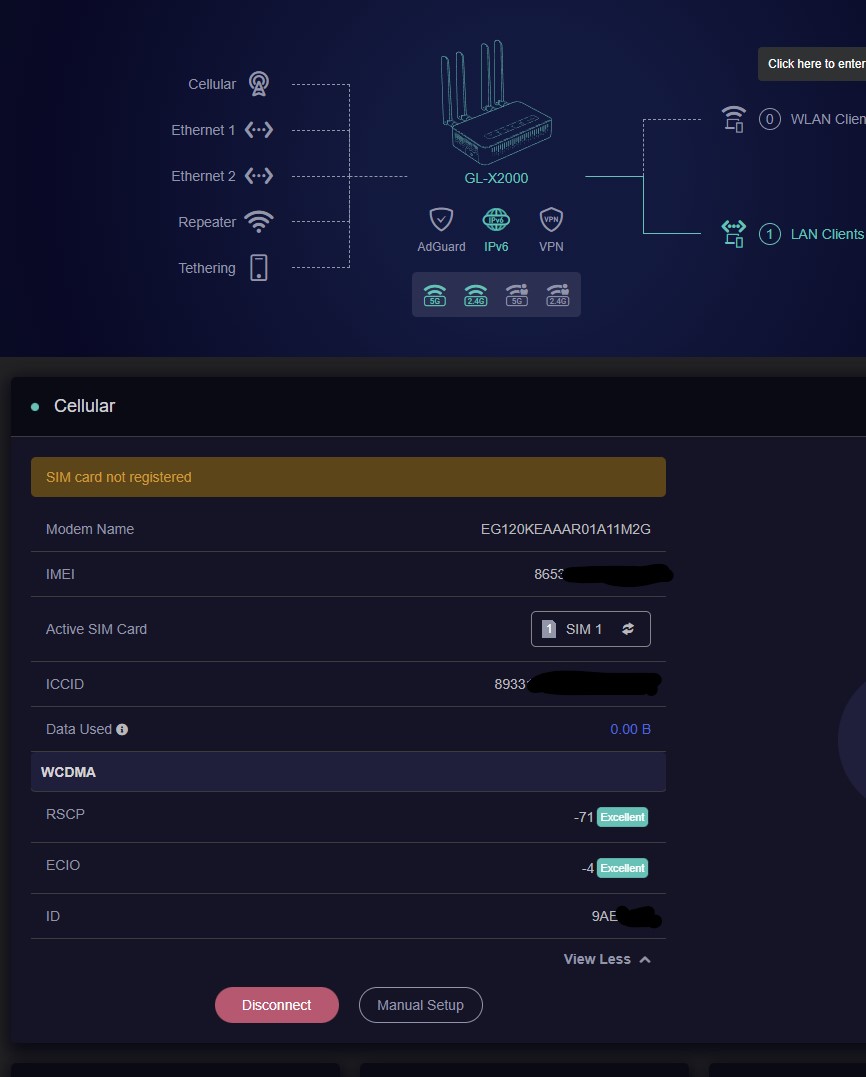Click the Ethernet 2 port icon
The image size is (866, 1077).
pos(259,176)
